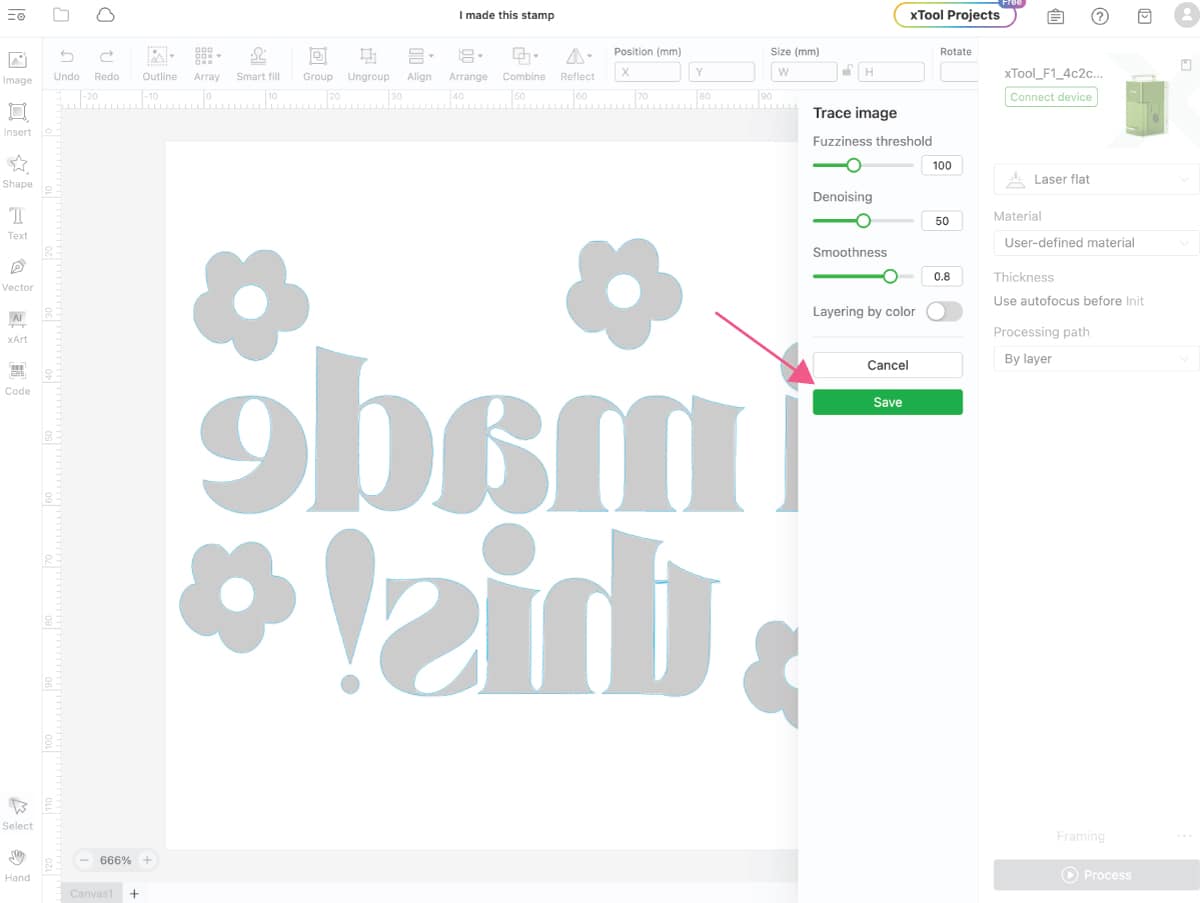This screenshot has height=903, width=1200.
Task: Click the cloud sync icon
Action: [104, 15]
